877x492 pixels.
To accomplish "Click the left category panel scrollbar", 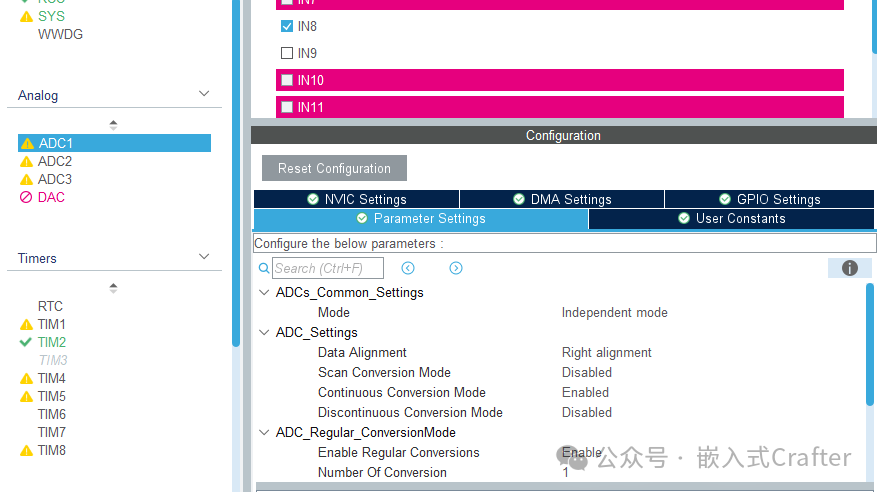I will coord(236,173).
